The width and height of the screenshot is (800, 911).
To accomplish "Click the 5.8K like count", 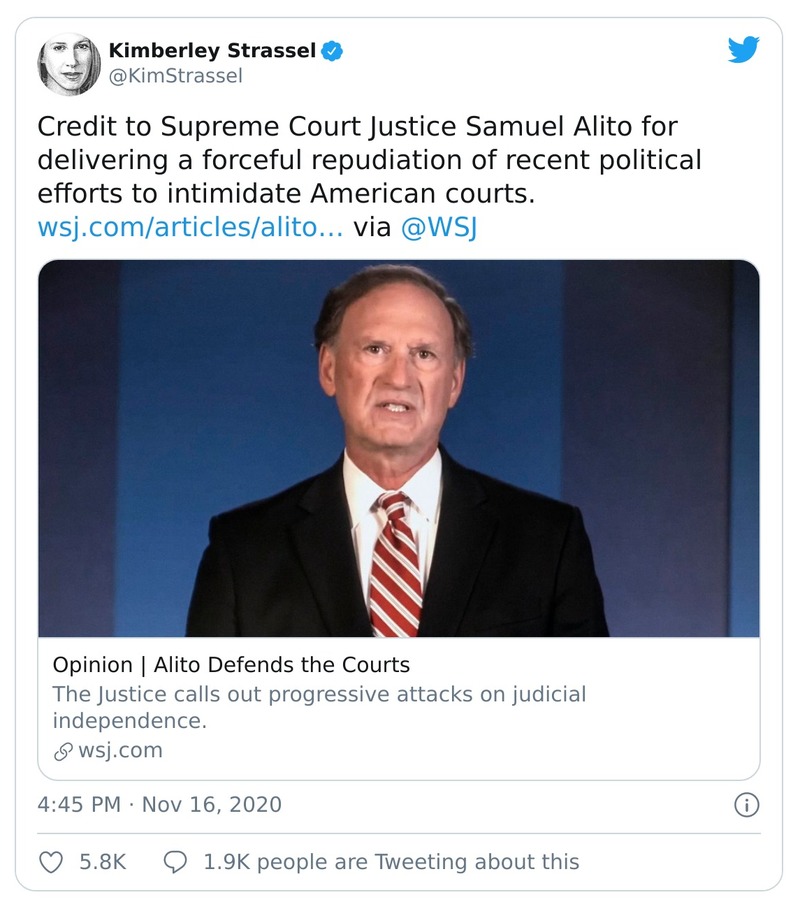I will 102,862.
